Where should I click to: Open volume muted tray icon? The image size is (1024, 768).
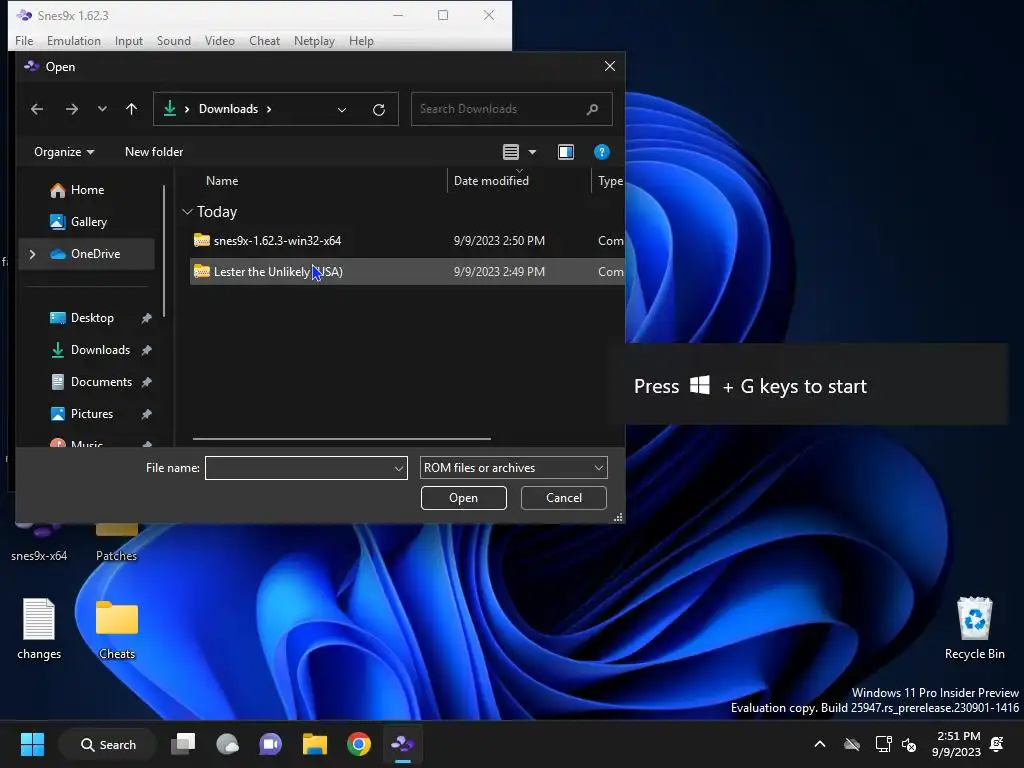908,744
